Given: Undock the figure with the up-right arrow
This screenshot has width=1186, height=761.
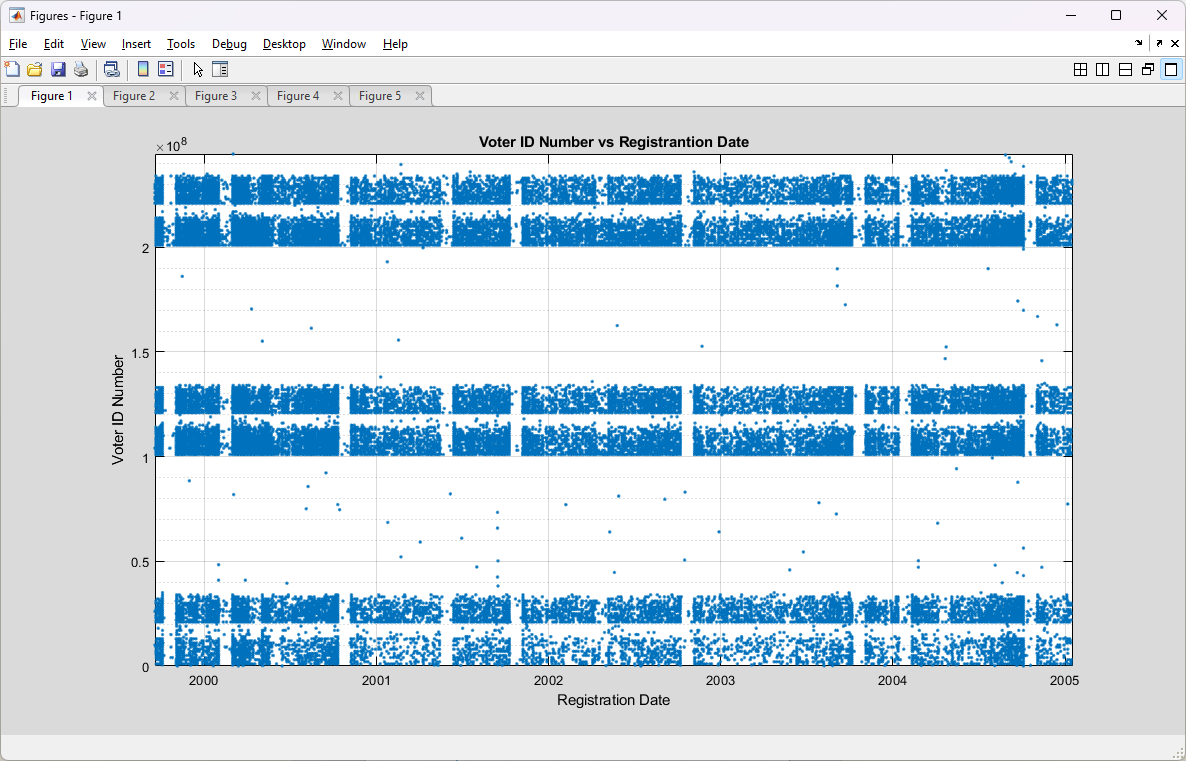Looking at the screenshot, I should [x=1159, y=44].
